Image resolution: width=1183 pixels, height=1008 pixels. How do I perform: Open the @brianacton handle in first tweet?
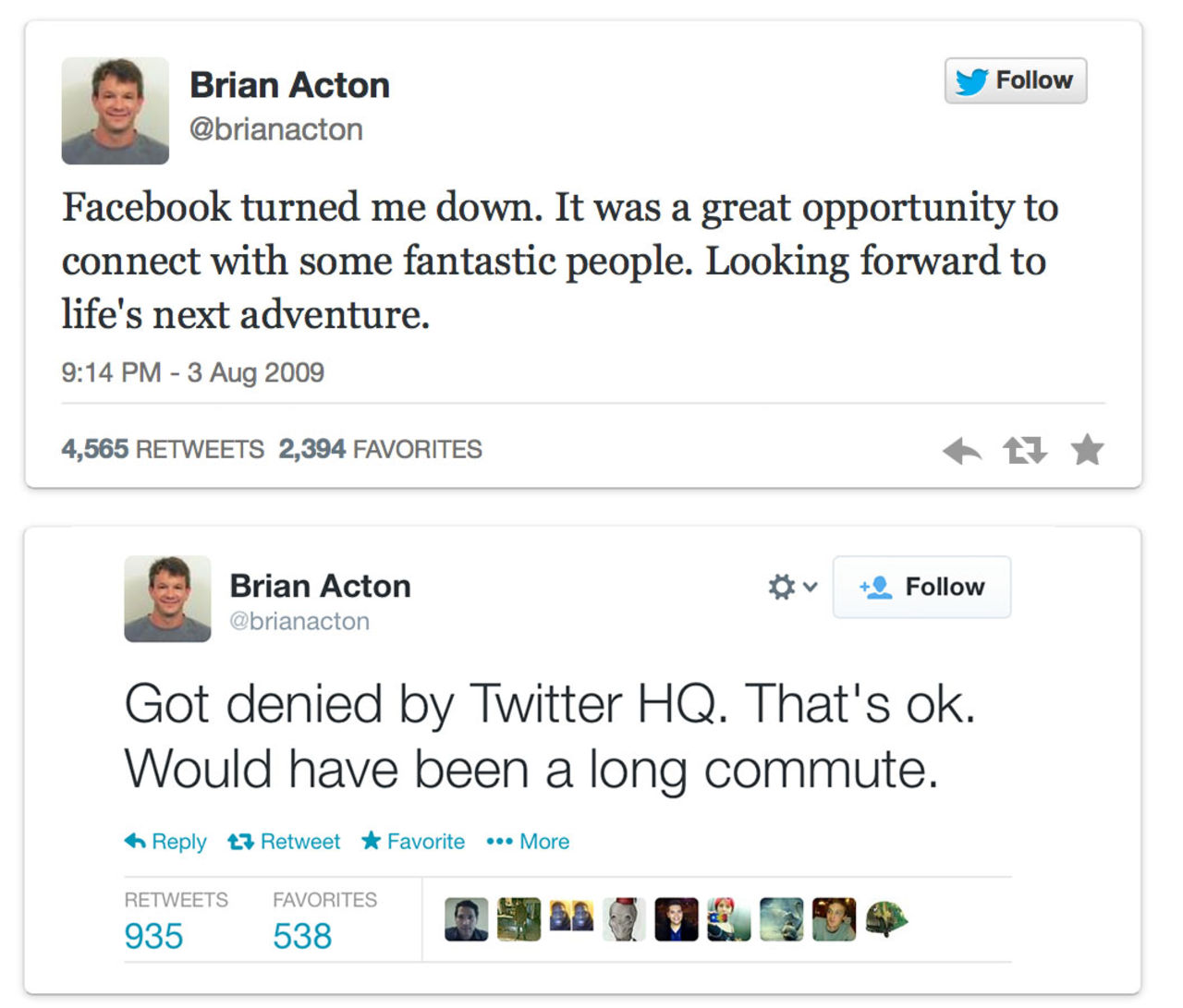click(275, 129)
